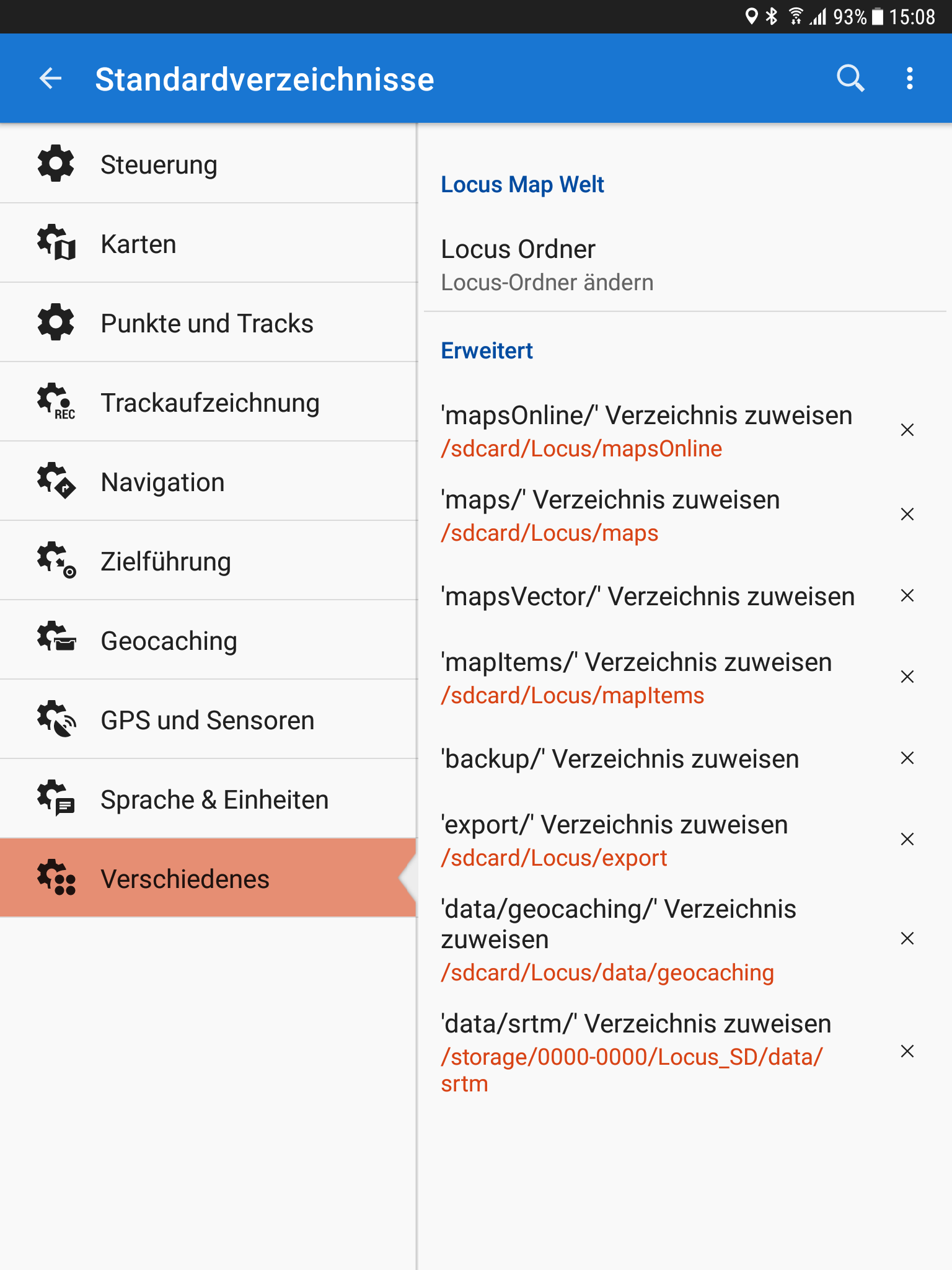Screen dimensions: 952x1270
Task: Clear the maps/ directory assignment
Action: 907,515
